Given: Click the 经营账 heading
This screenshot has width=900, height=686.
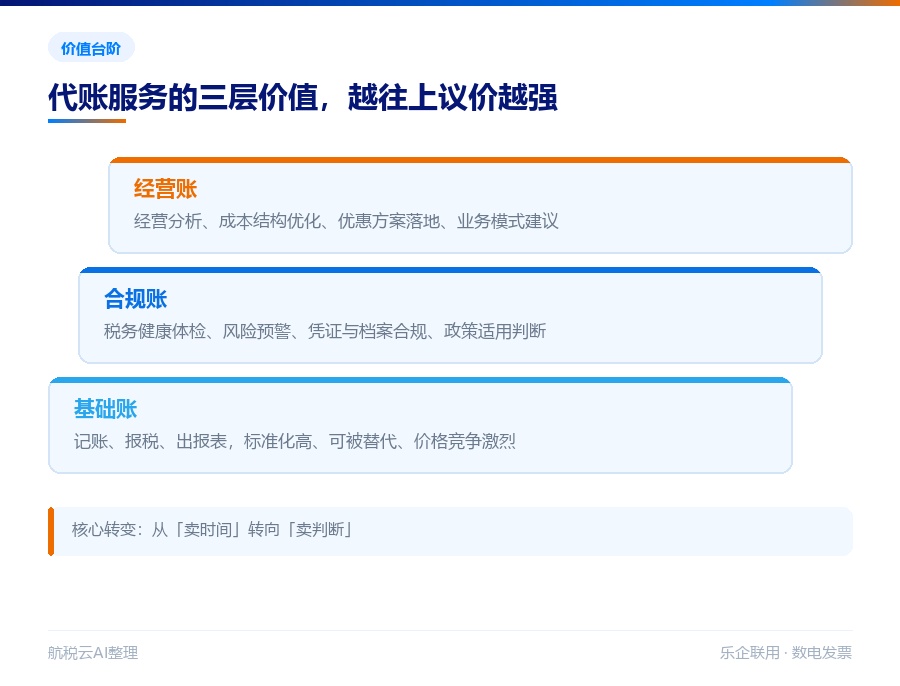Looking at the screenshot, I should tap(165, 189).
